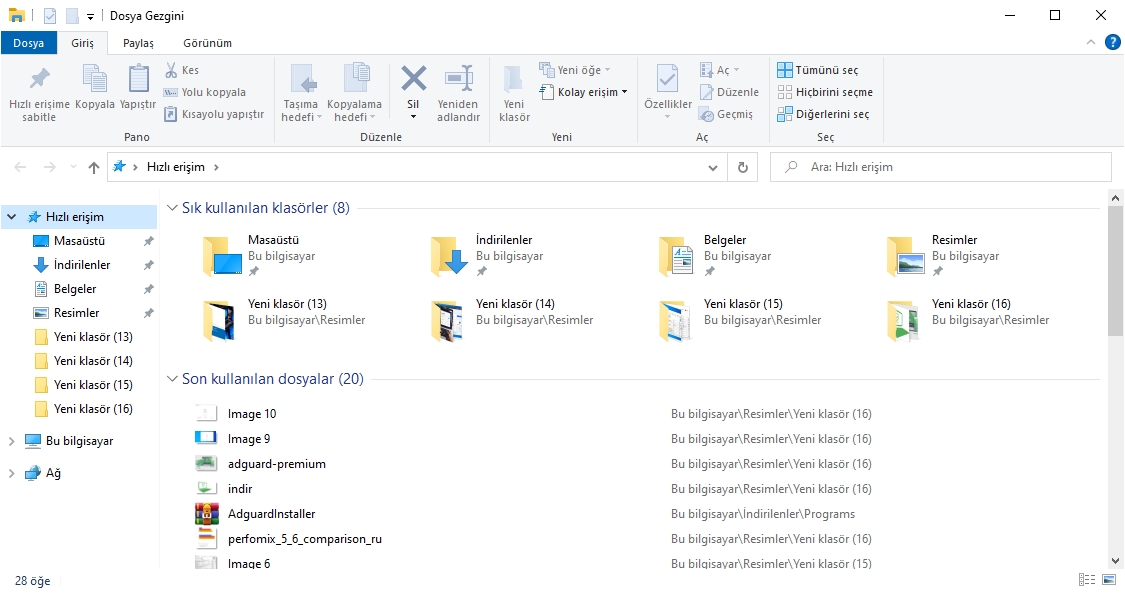Collapse Hızlı erişim tree node
This screenshot has height=593, width=1125.
(11, 217)
